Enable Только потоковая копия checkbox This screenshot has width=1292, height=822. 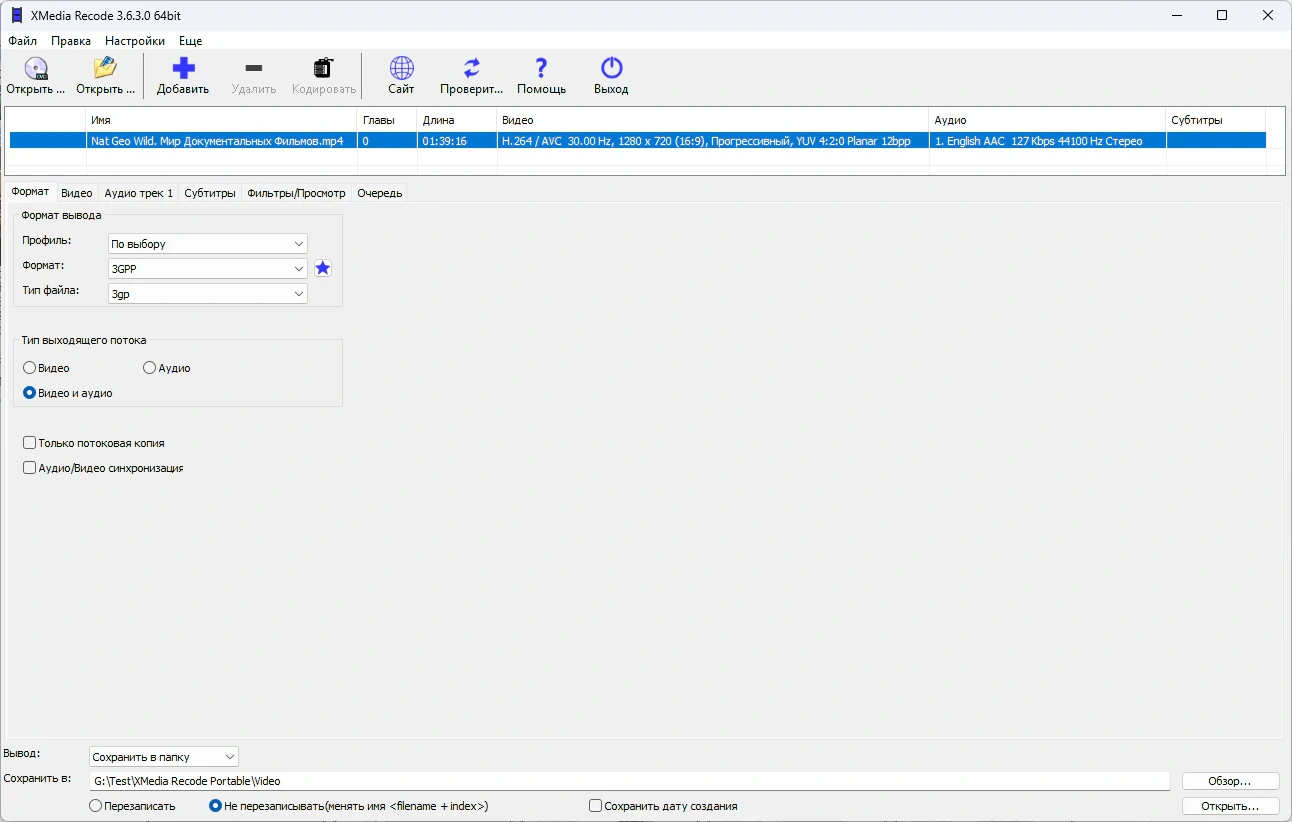click(29, 443)
